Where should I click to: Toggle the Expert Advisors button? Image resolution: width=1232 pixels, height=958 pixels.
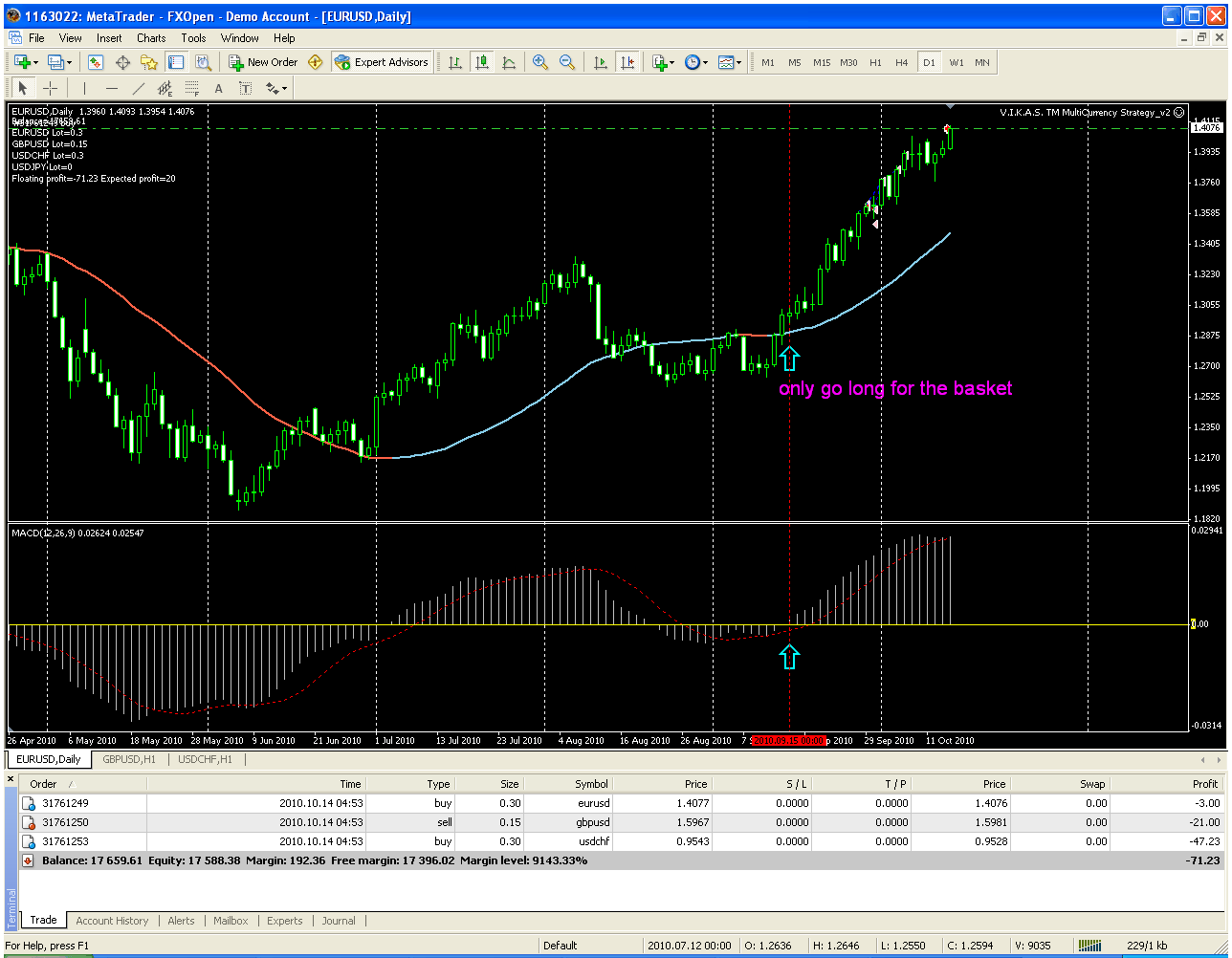tap(382, 62)
